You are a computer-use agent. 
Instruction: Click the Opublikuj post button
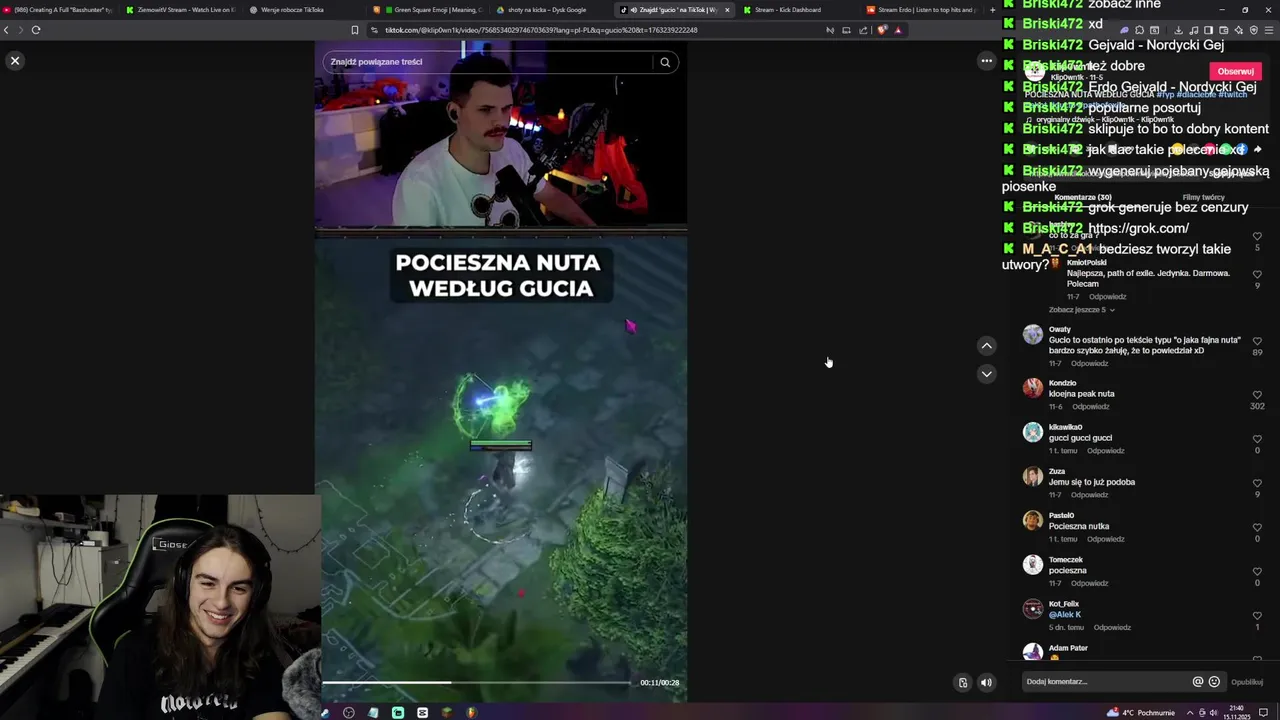(x=1247, y=682)
